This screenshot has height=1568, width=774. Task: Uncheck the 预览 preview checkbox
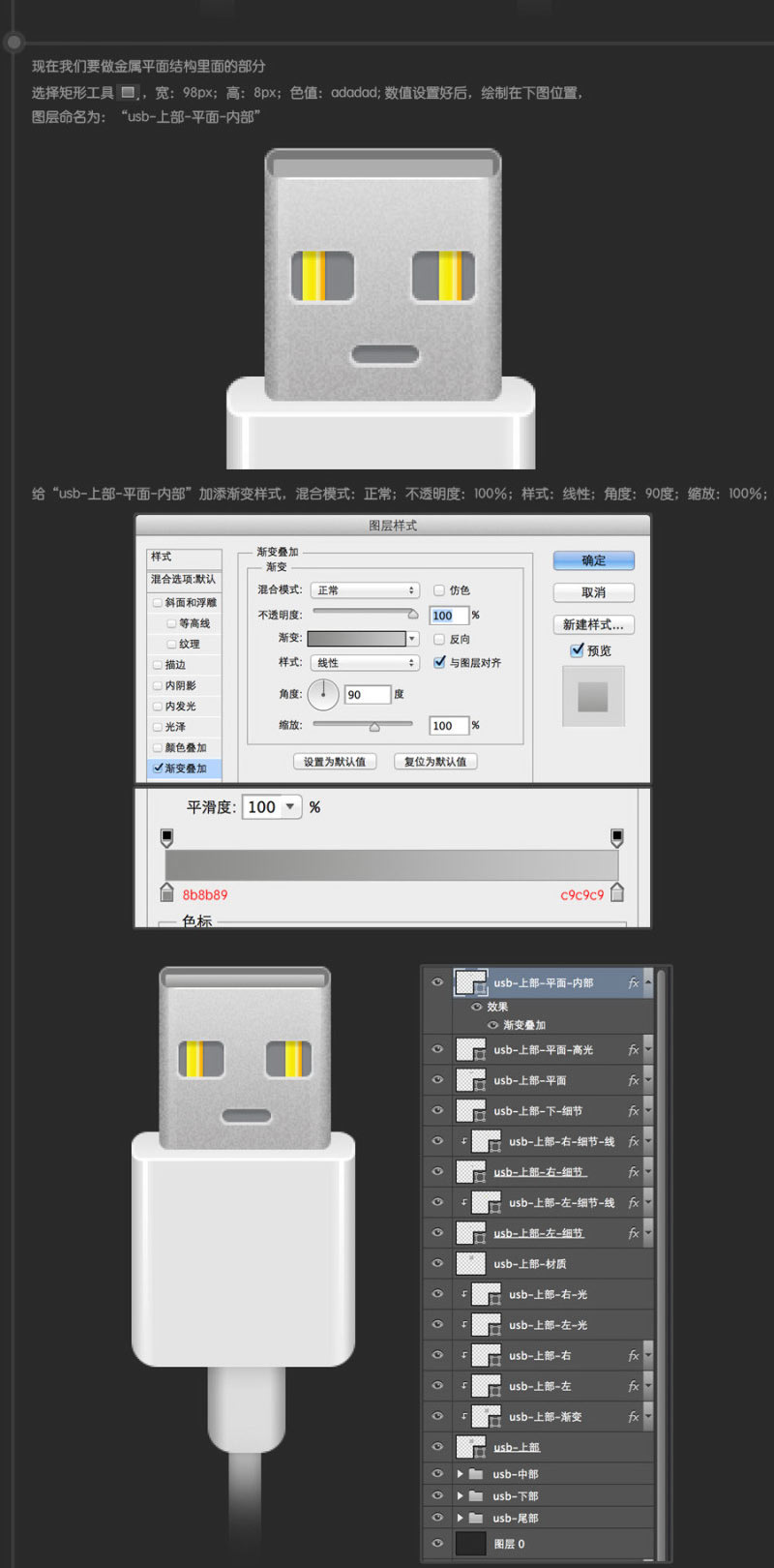(x=578, y=650)
